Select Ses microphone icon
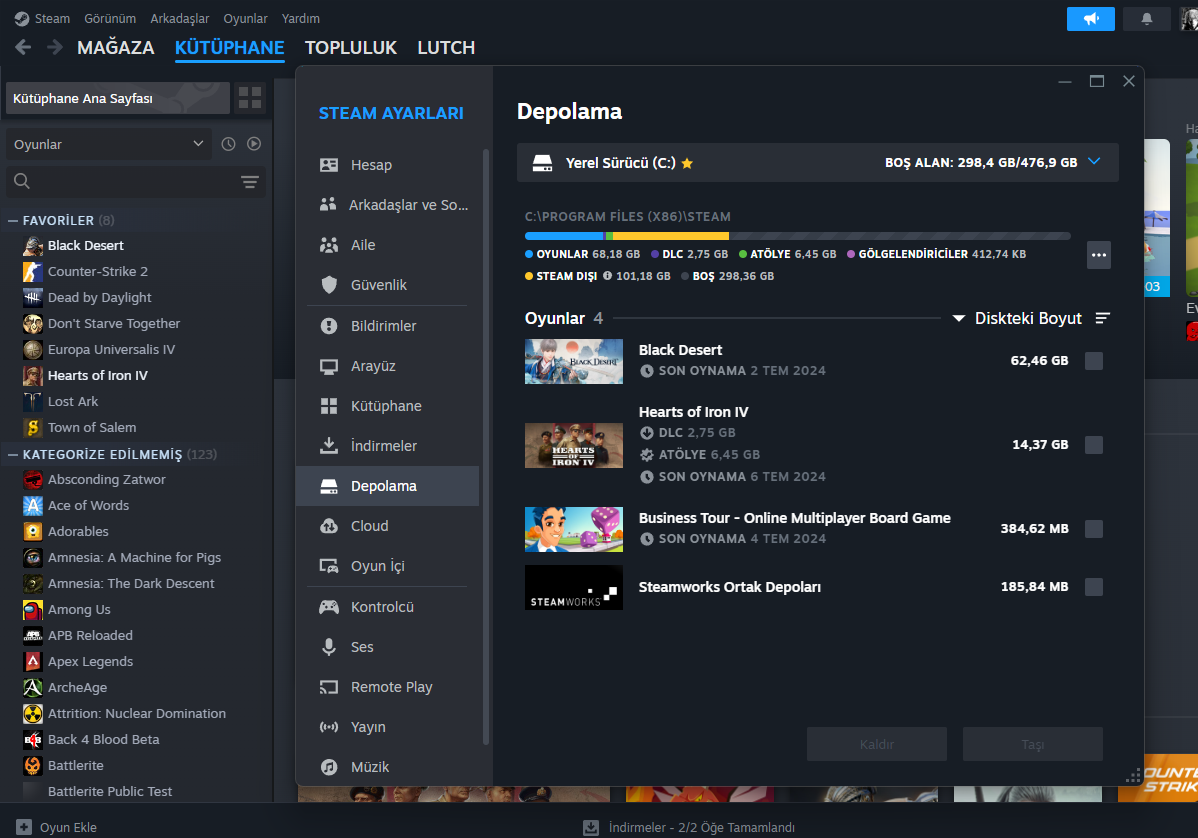Image resolution: width=1198 pixels, height=838 pixels. 329,647
